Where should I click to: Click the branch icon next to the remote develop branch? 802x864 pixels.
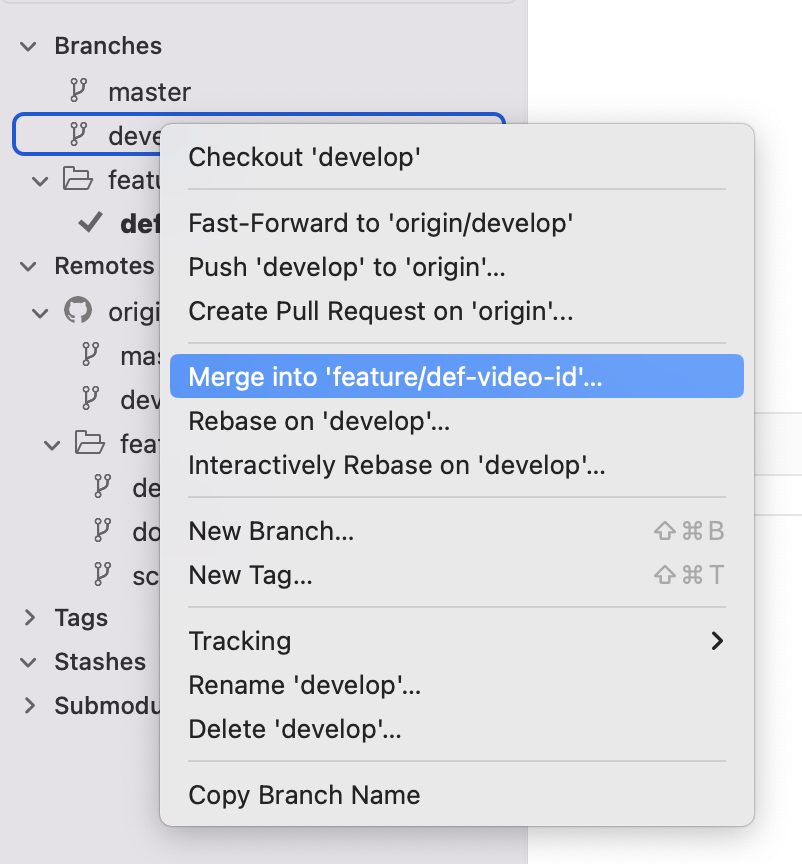(x=91, y=400)
